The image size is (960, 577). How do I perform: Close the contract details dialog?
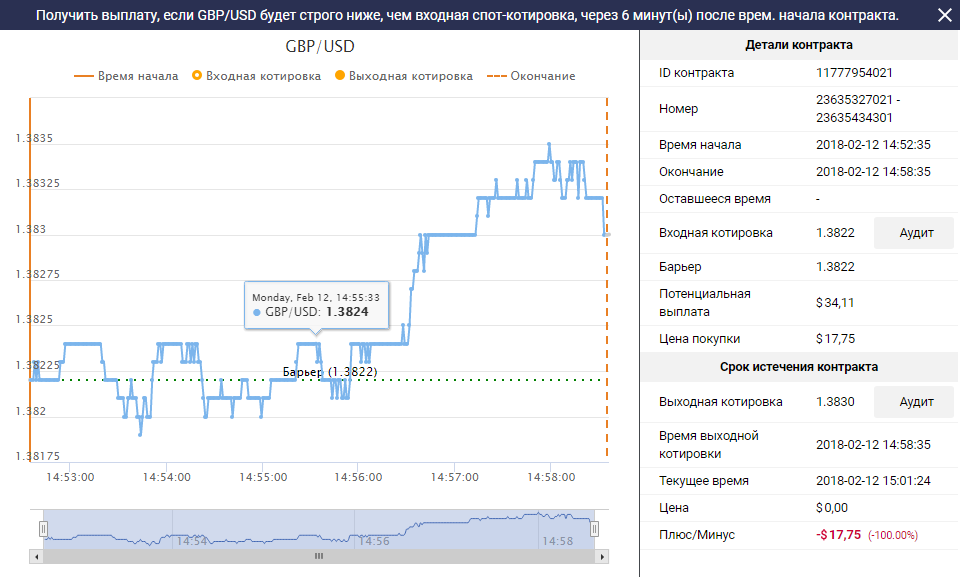[945, 15]
